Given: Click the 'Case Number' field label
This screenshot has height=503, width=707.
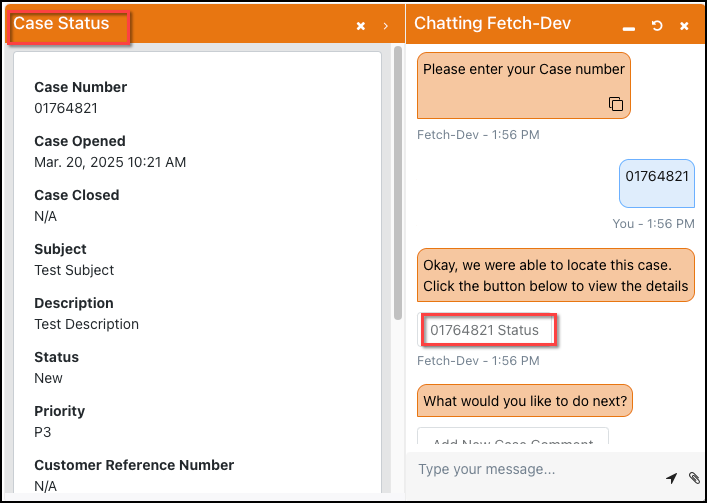Looking at the screenshot, I should pyautogui.click(x=81, y=87).
